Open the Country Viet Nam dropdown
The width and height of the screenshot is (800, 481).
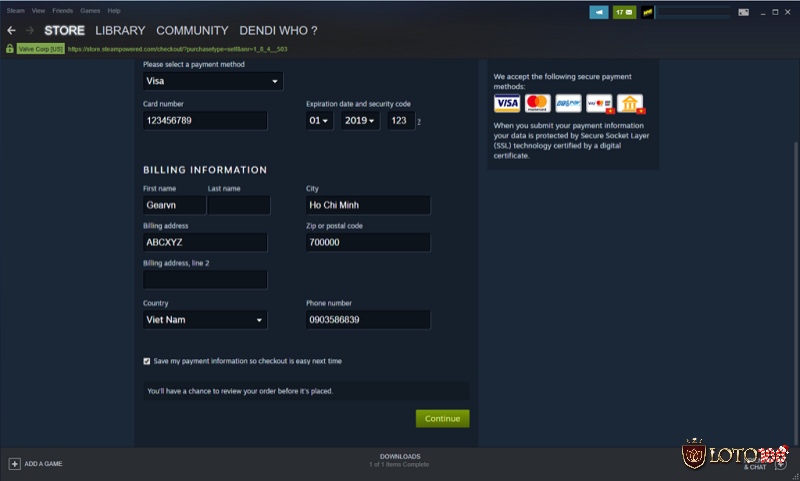[205, 320]
